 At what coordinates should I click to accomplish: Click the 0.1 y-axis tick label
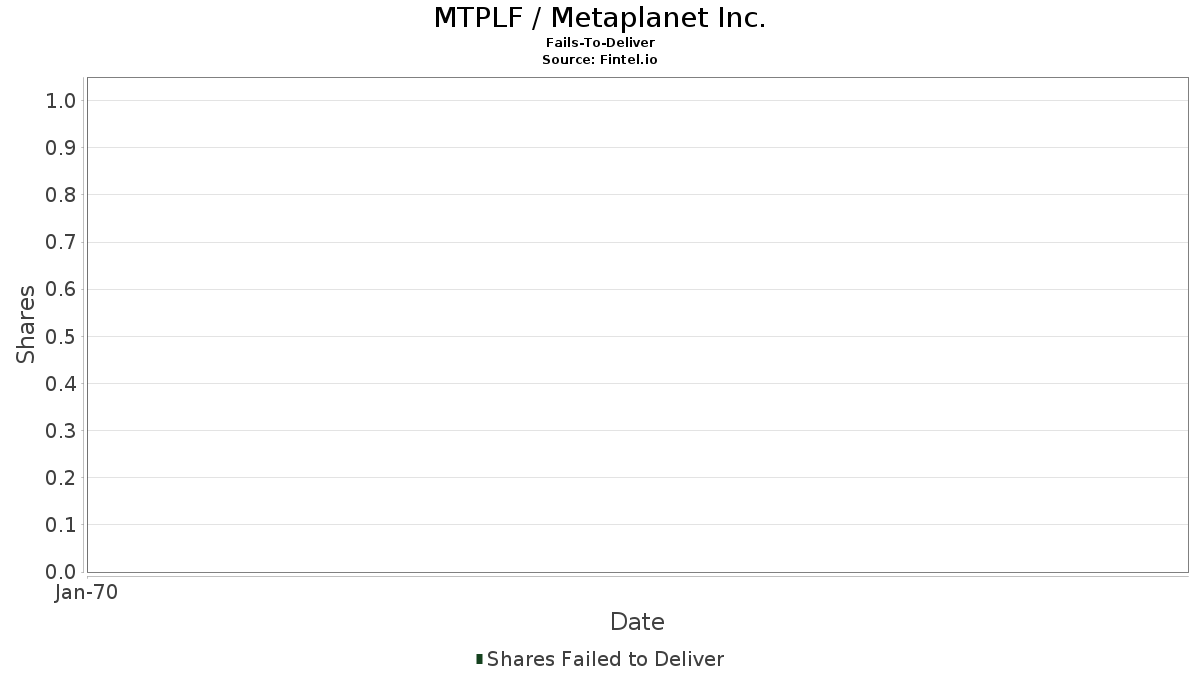(61, 525)
